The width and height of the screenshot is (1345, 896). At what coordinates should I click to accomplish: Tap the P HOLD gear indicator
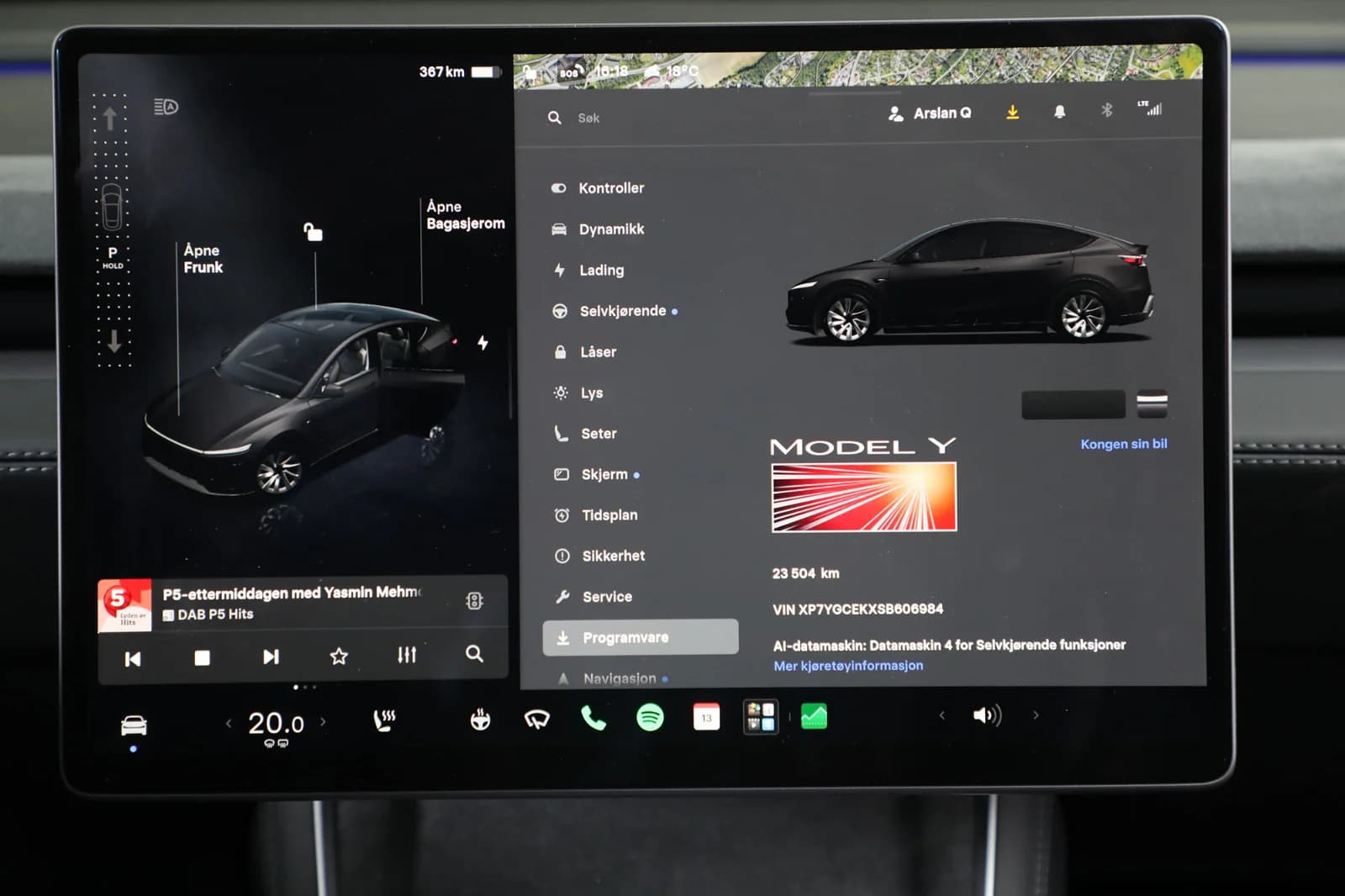(x=113, y=257)
